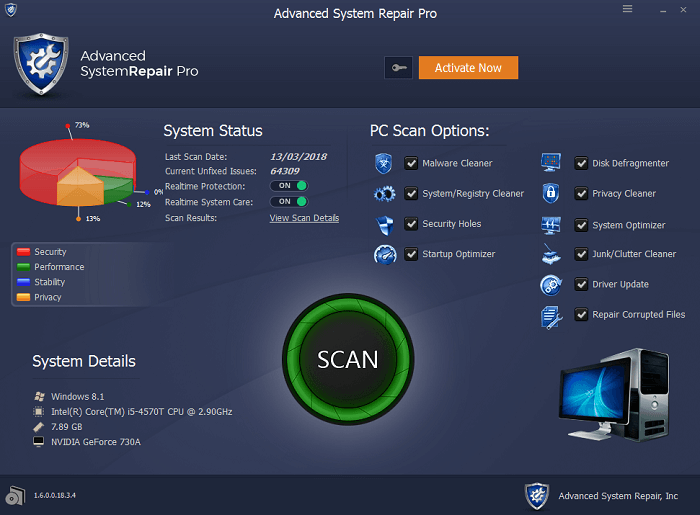Click the license key icon button
Viewport: 700px width, 515px height.
[399, 68]
